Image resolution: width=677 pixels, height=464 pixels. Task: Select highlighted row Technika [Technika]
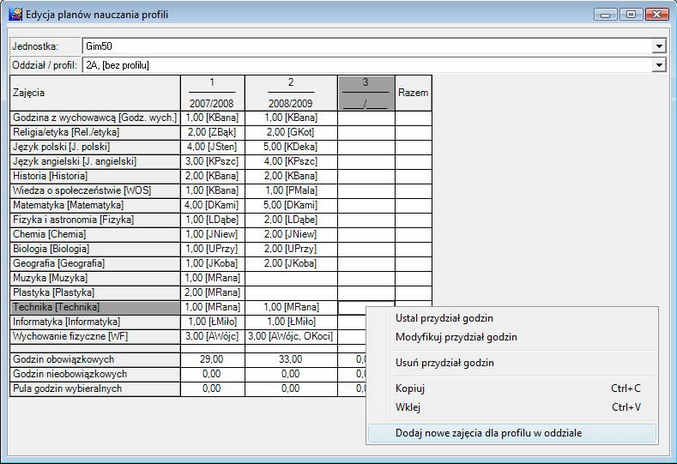pos(95,307)
